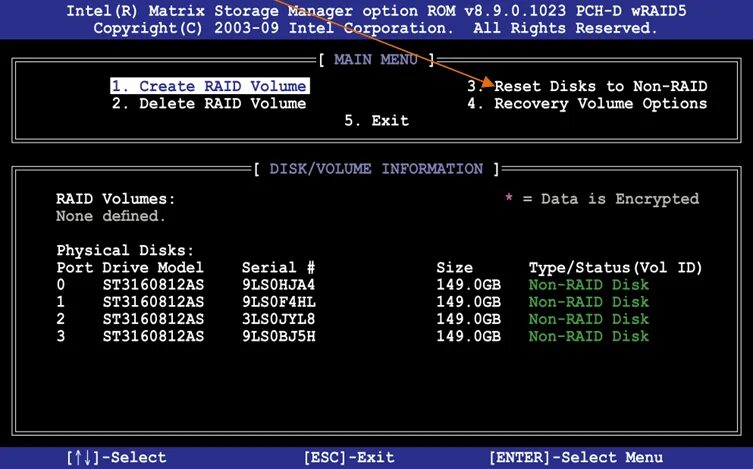
Task: Open Recovery Volume Options
Action: (587, 104)
